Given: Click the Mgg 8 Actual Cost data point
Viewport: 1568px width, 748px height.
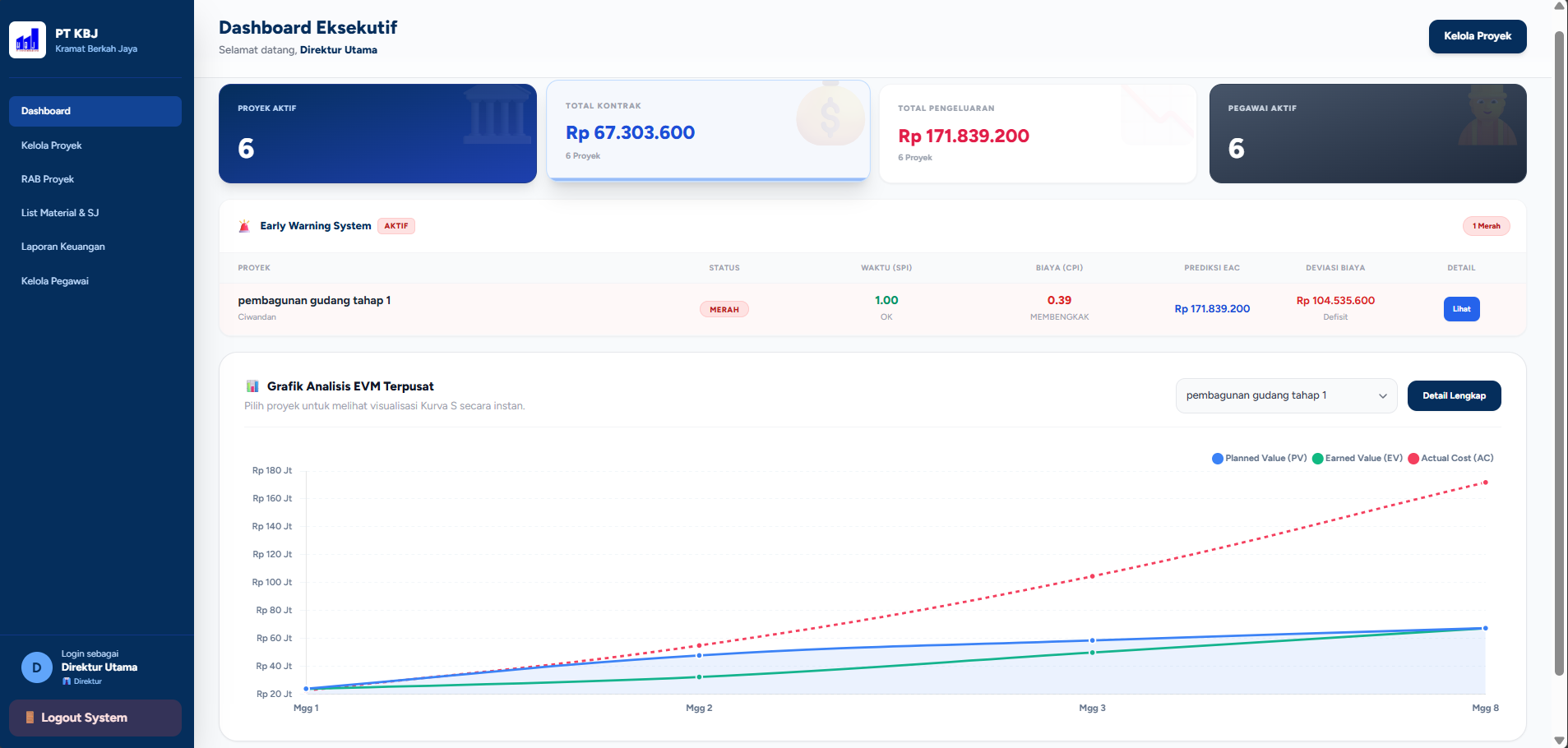Looking at the screenshot, I should (1485, 483).
